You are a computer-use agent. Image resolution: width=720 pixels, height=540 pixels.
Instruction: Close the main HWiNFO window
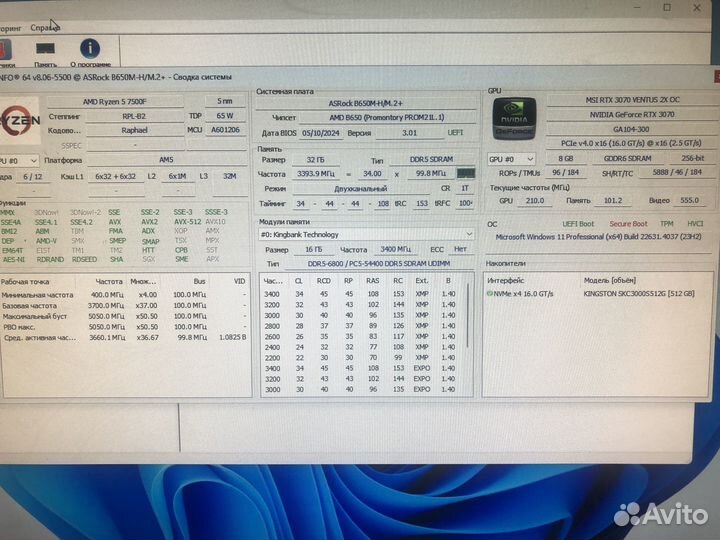pyautogui.click(x=697, y=7)
